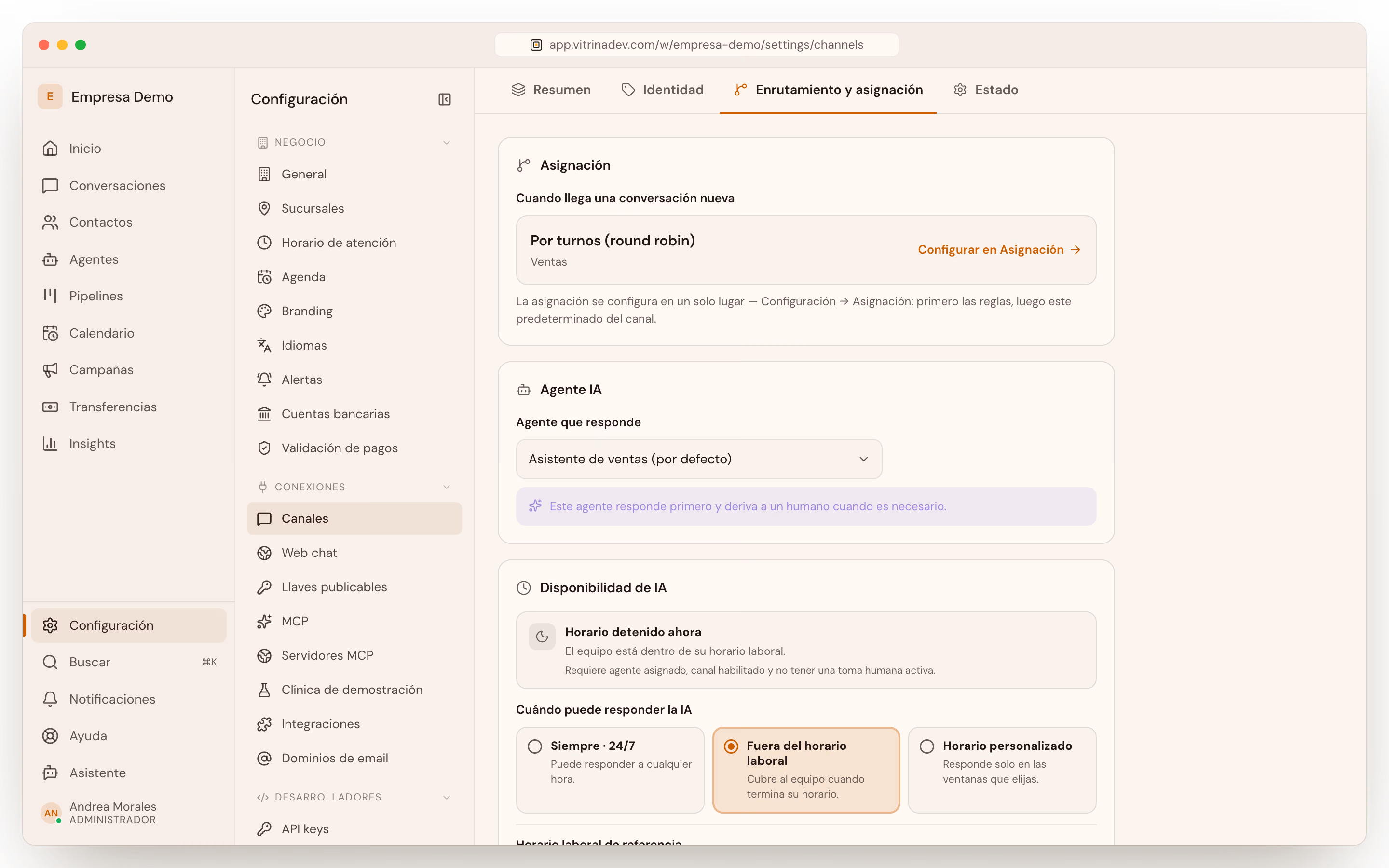Click the Branding palette icon
This screenshot has height=868, width=1389.
[x=264, y=311]
